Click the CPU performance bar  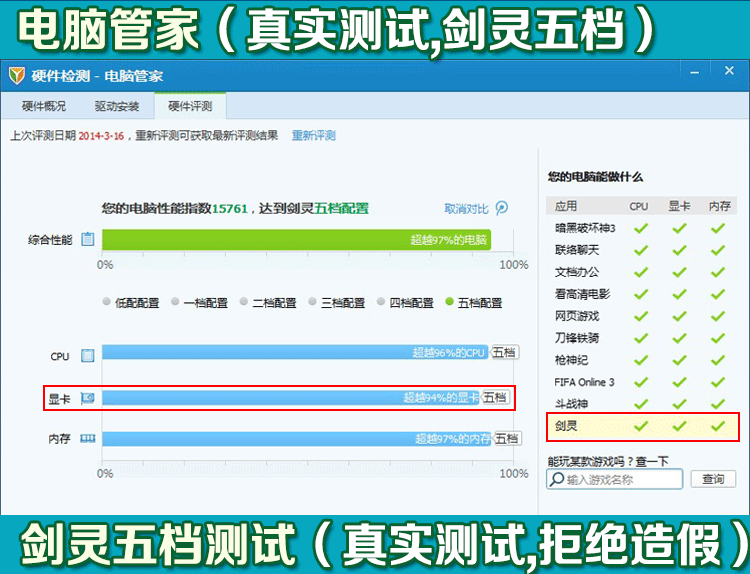(295, 353)
